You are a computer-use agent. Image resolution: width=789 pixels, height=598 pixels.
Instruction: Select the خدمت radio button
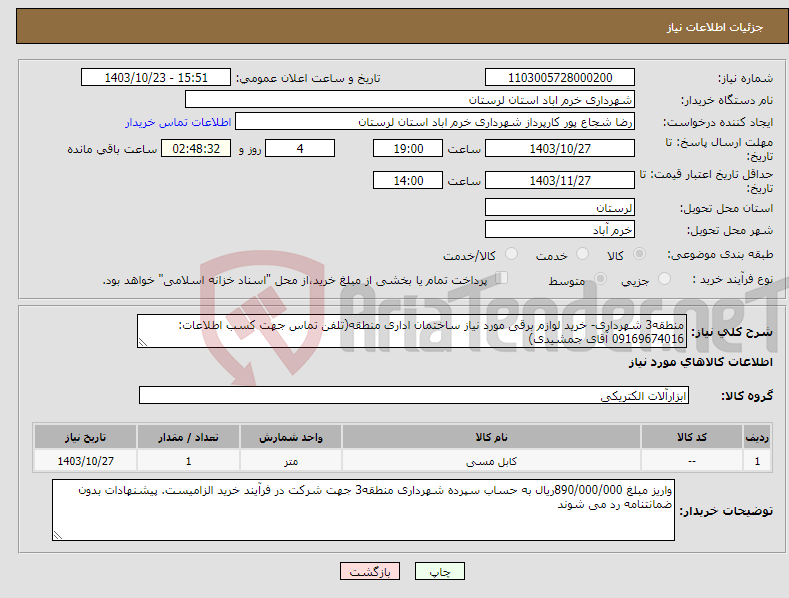point(582,254)
